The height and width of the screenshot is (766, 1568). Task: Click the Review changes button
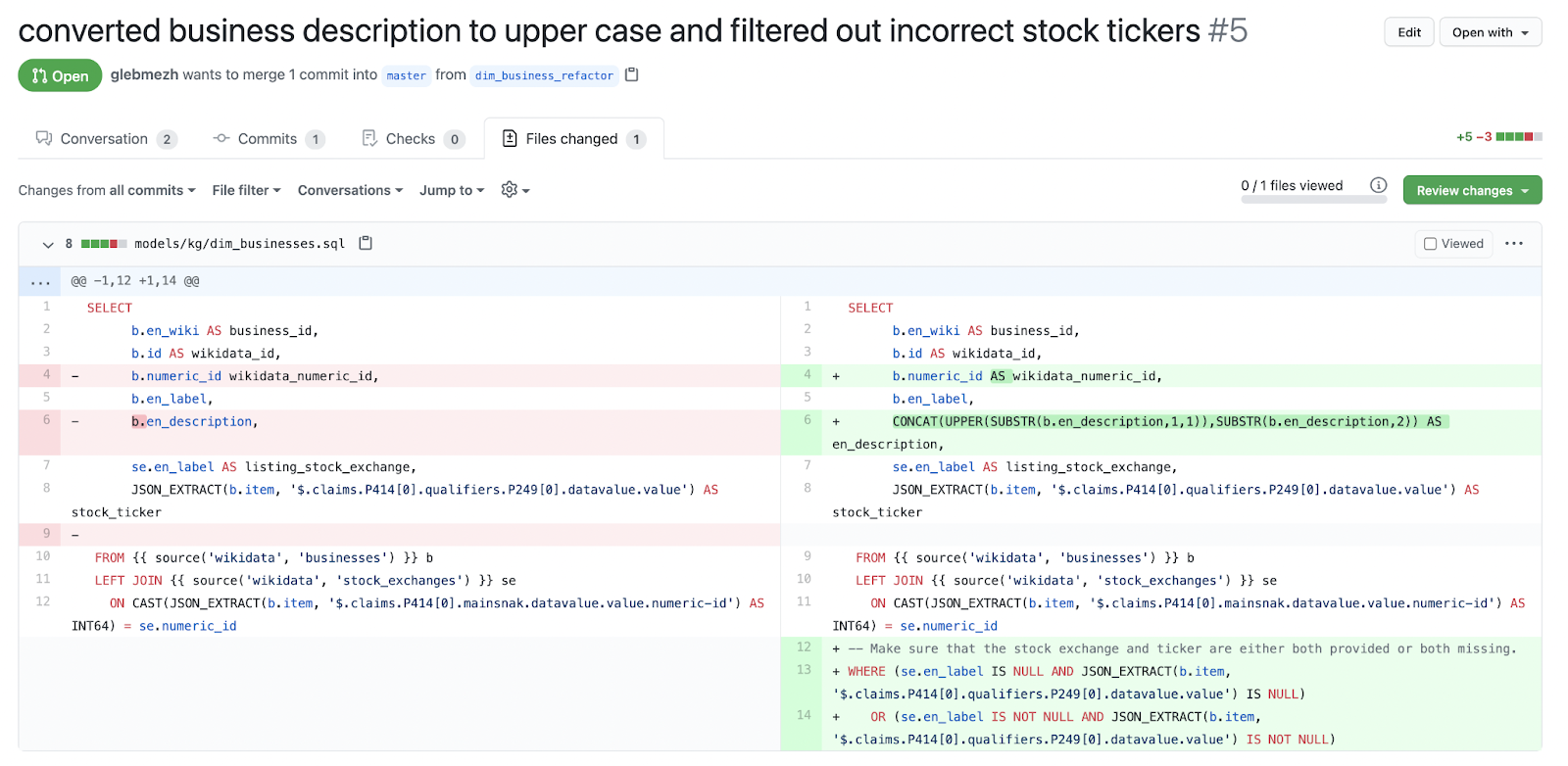pos(1472,191)
